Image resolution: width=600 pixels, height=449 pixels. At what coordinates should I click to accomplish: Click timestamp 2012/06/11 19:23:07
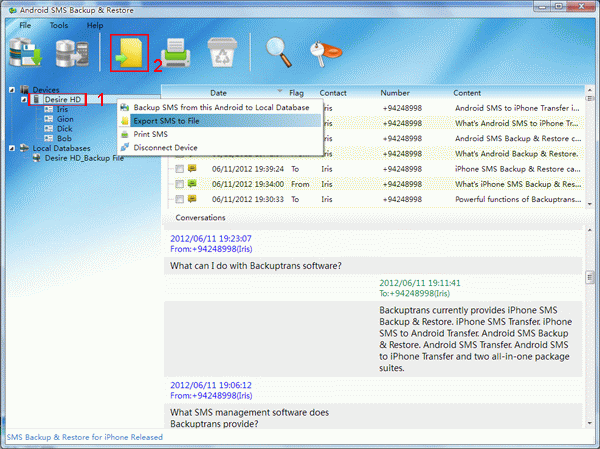211,238
